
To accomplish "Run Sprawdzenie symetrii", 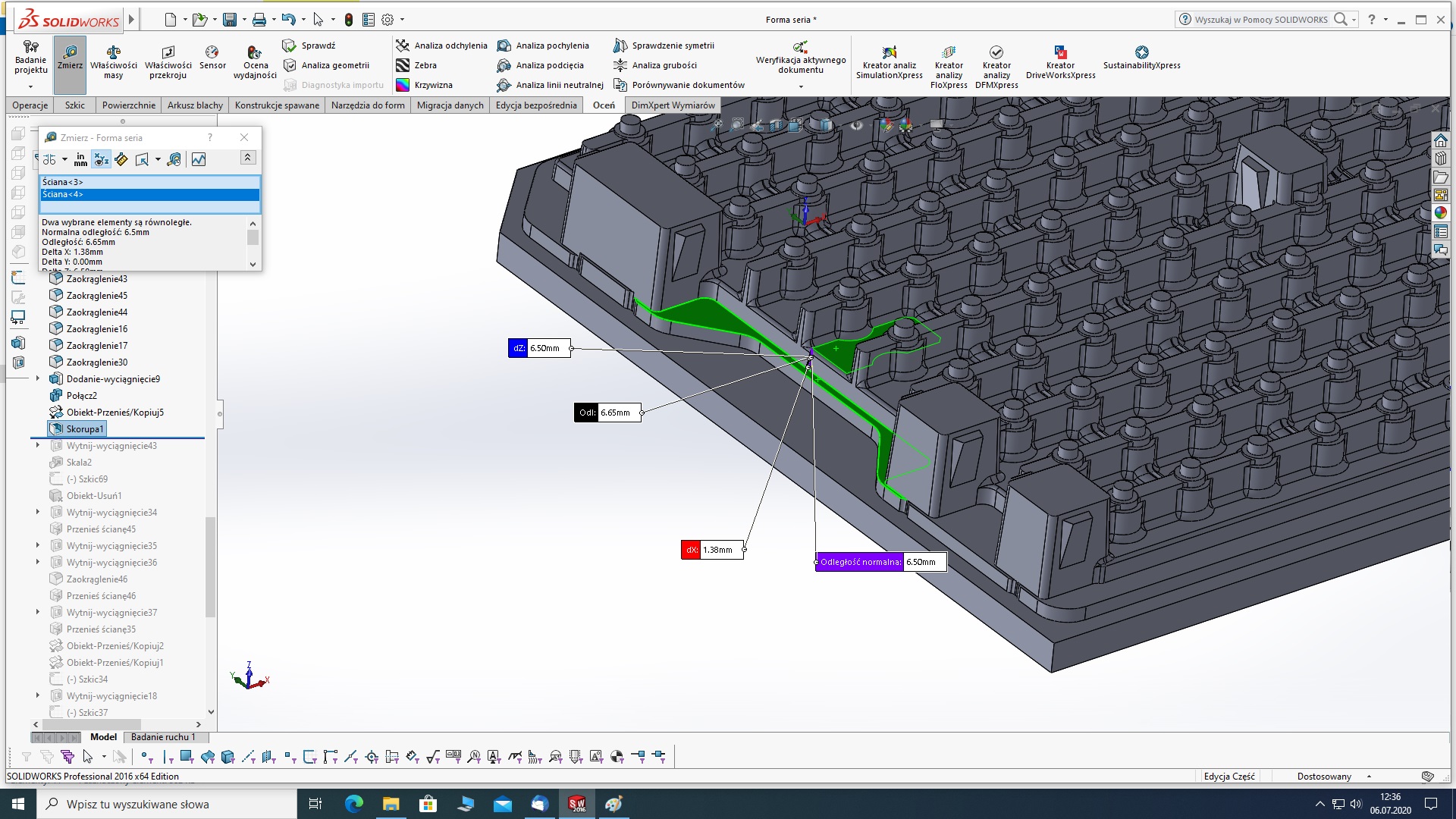I will (x=664, y=45).
